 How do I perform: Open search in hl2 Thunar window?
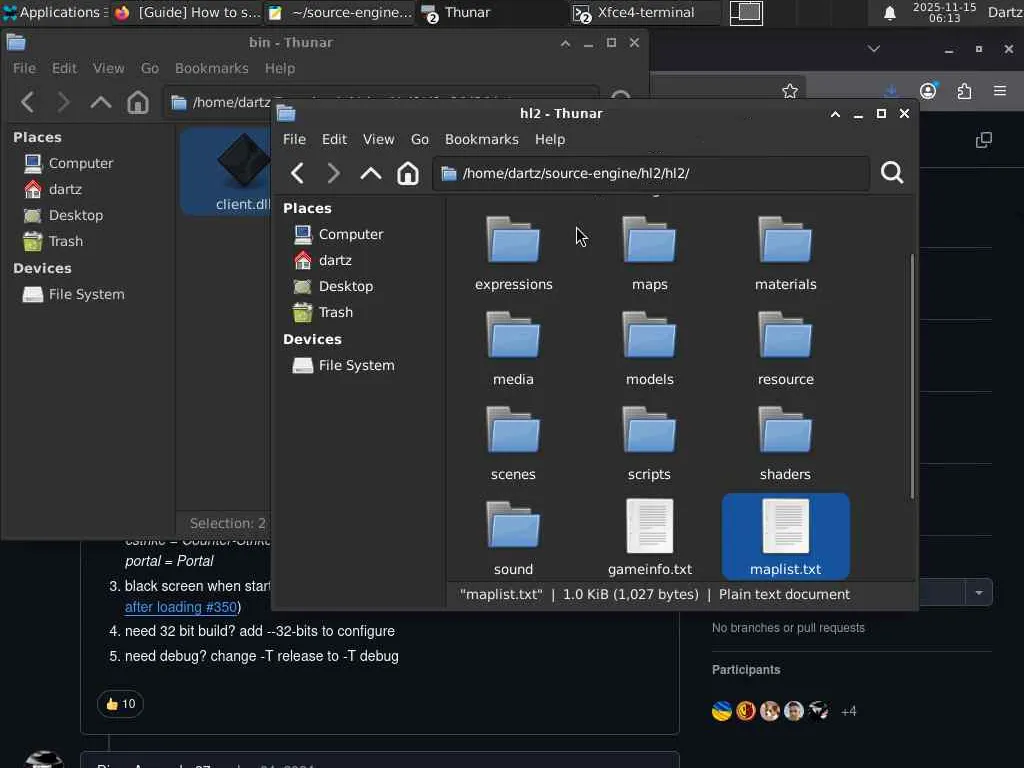click(x=892, y=173)
